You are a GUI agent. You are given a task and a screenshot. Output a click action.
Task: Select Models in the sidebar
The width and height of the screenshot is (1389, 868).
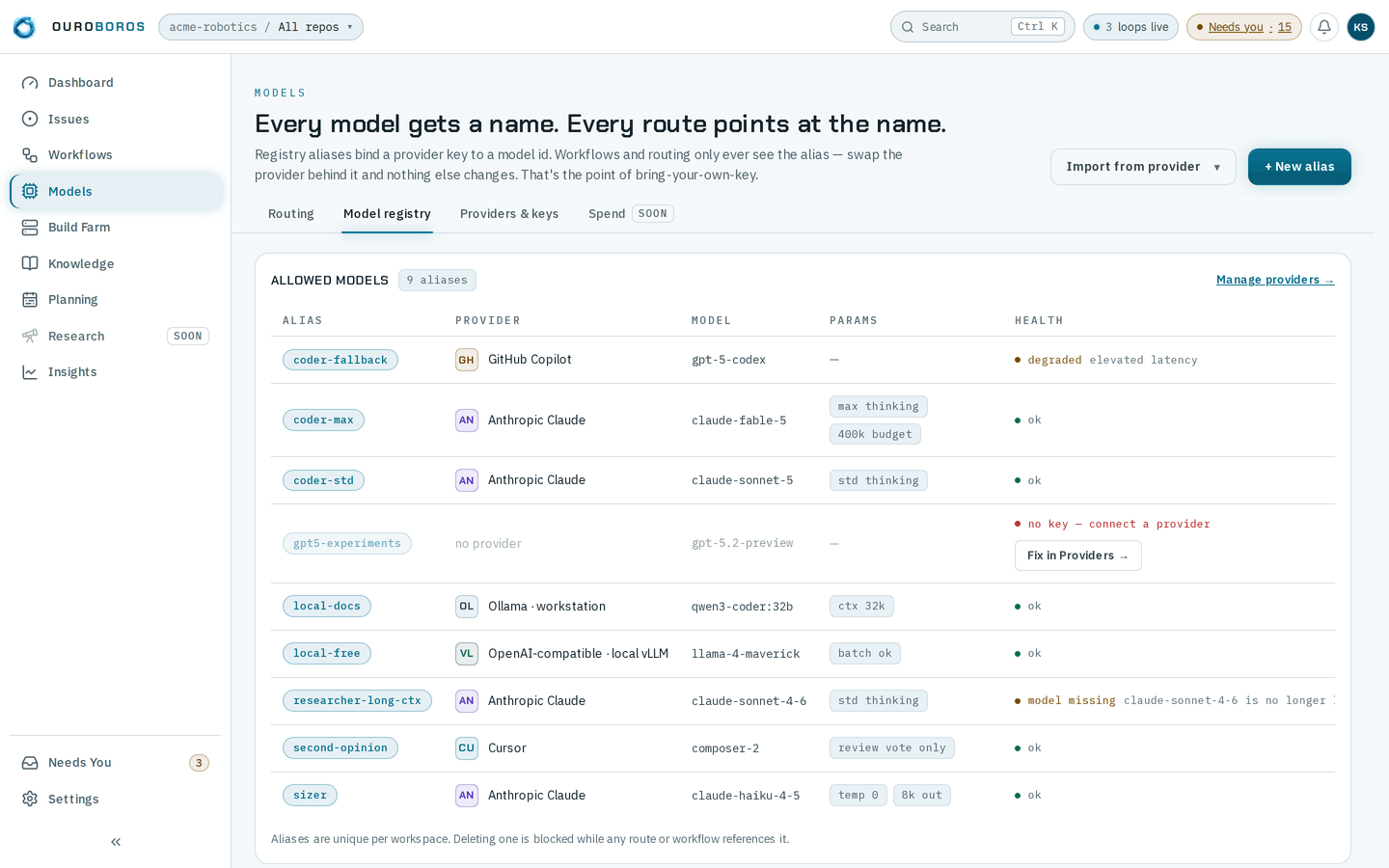pyautogui.click(x=116, y=191)
